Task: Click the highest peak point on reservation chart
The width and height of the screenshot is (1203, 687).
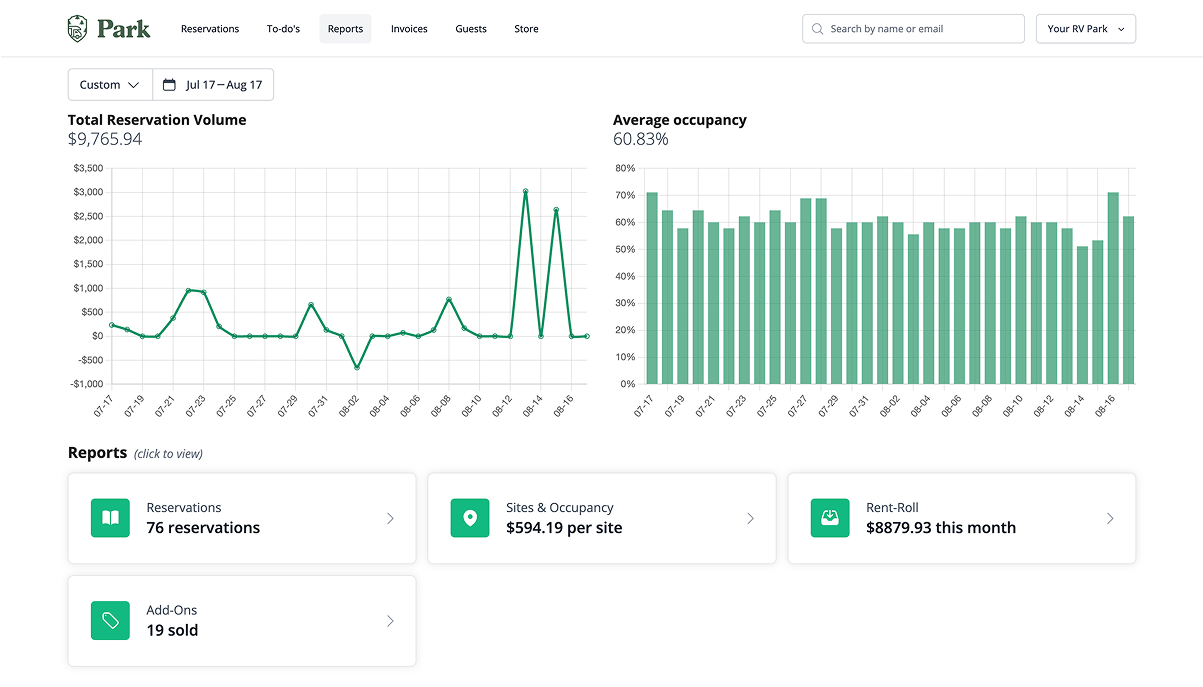Action: click(525, 191)
